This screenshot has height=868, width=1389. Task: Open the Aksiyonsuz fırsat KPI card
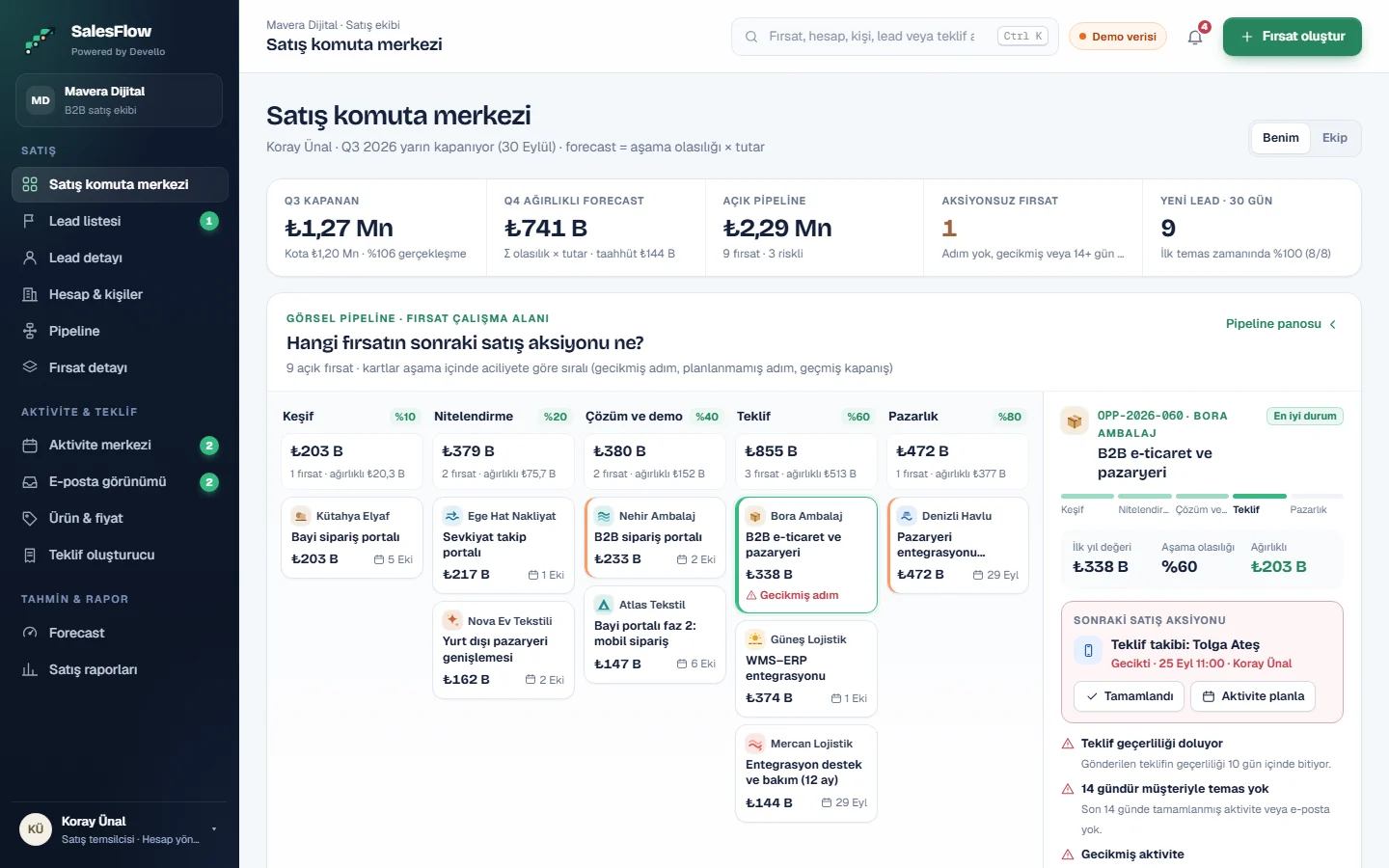pyautogui.click(x=1033, y=228)
